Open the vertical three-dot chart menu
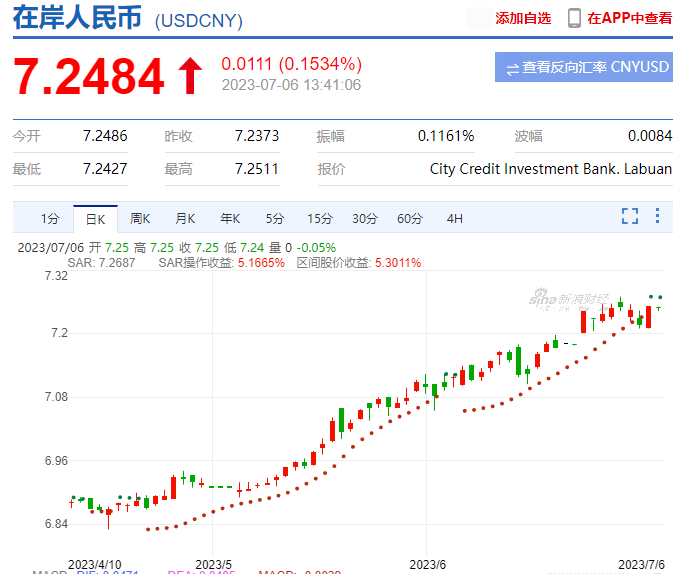678x574 pixels. (x=657, y=216)
